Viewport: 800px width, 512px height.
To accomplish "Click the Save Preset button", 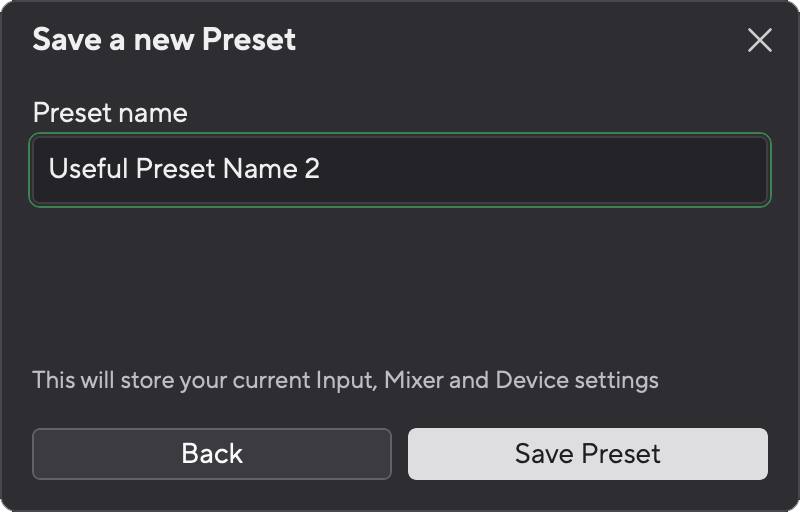I will coord(587,454).
